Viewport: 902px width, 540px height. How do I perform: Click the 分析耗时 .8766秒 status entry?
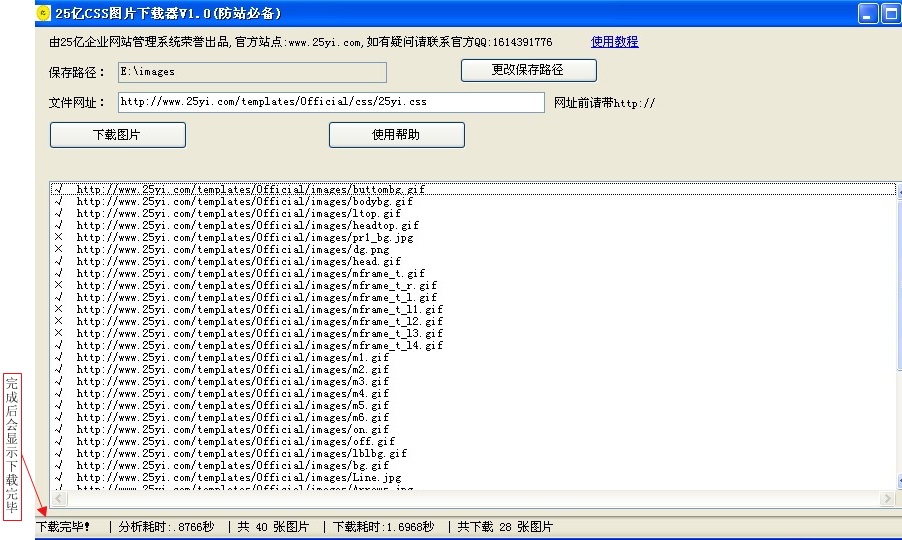click(166, 527)
